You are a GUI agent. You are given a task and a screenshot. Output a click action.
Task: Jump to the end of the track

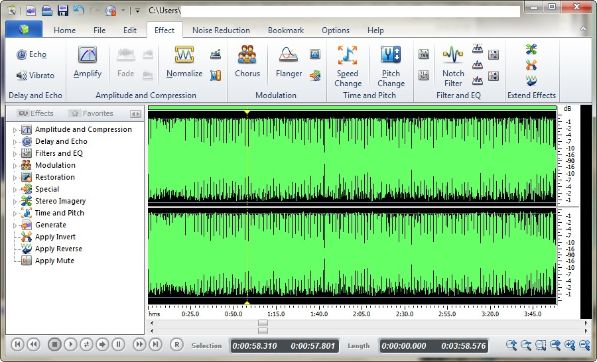click(x=155, y=344)
